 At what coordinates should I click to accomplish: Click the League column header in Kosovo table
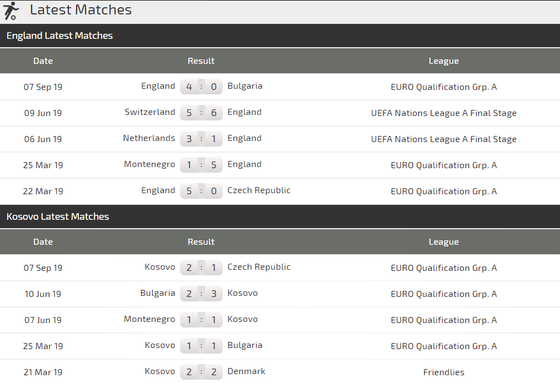coord(444,242)
